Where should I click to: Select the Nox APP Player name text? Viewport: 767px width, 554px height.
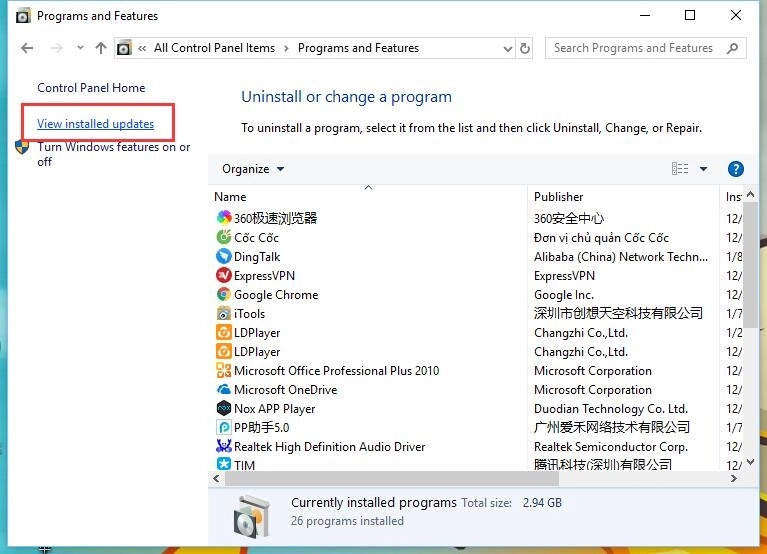point(274,409)
